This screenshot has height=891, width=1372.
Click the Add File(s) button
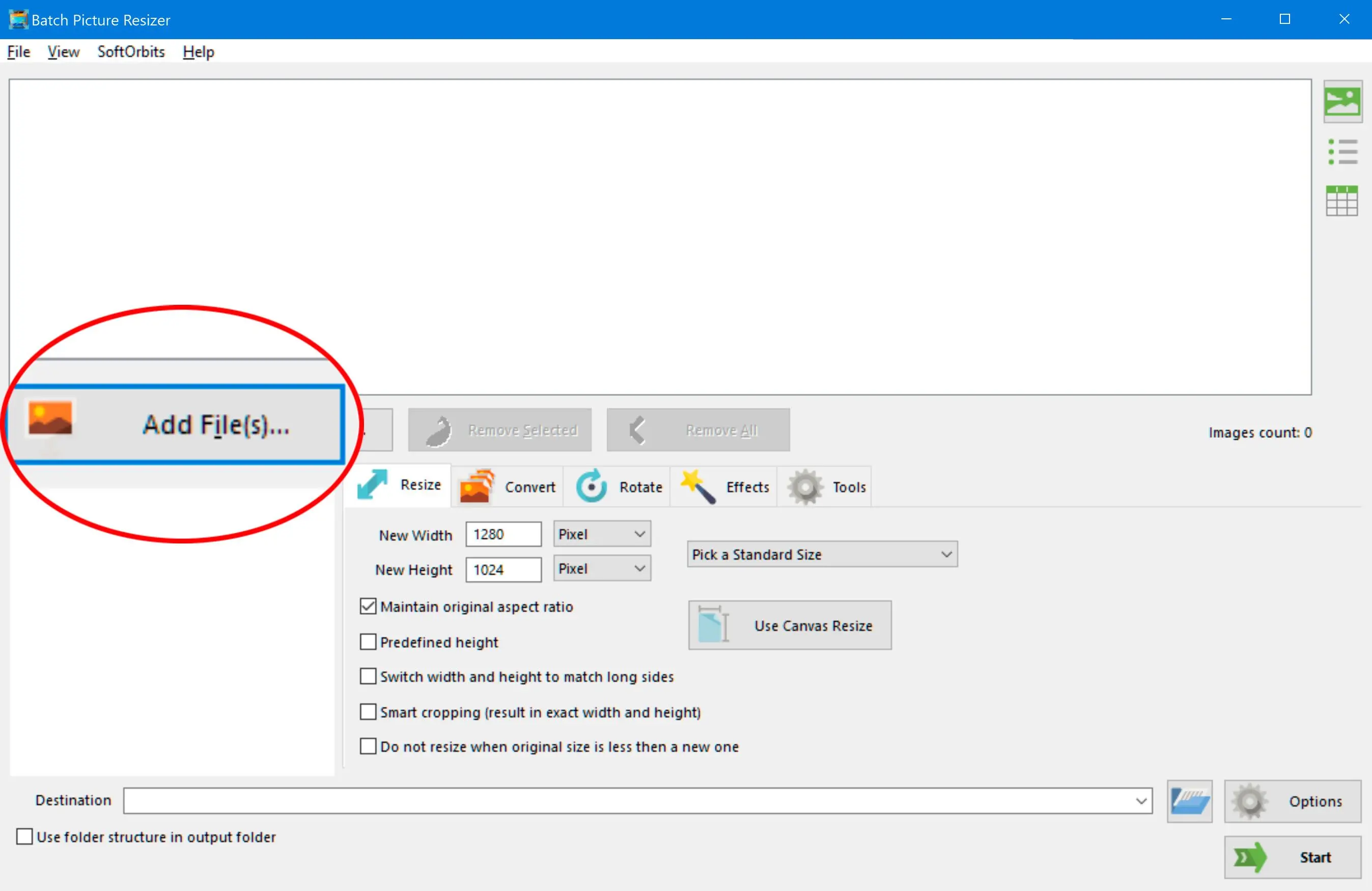[183, 425]
